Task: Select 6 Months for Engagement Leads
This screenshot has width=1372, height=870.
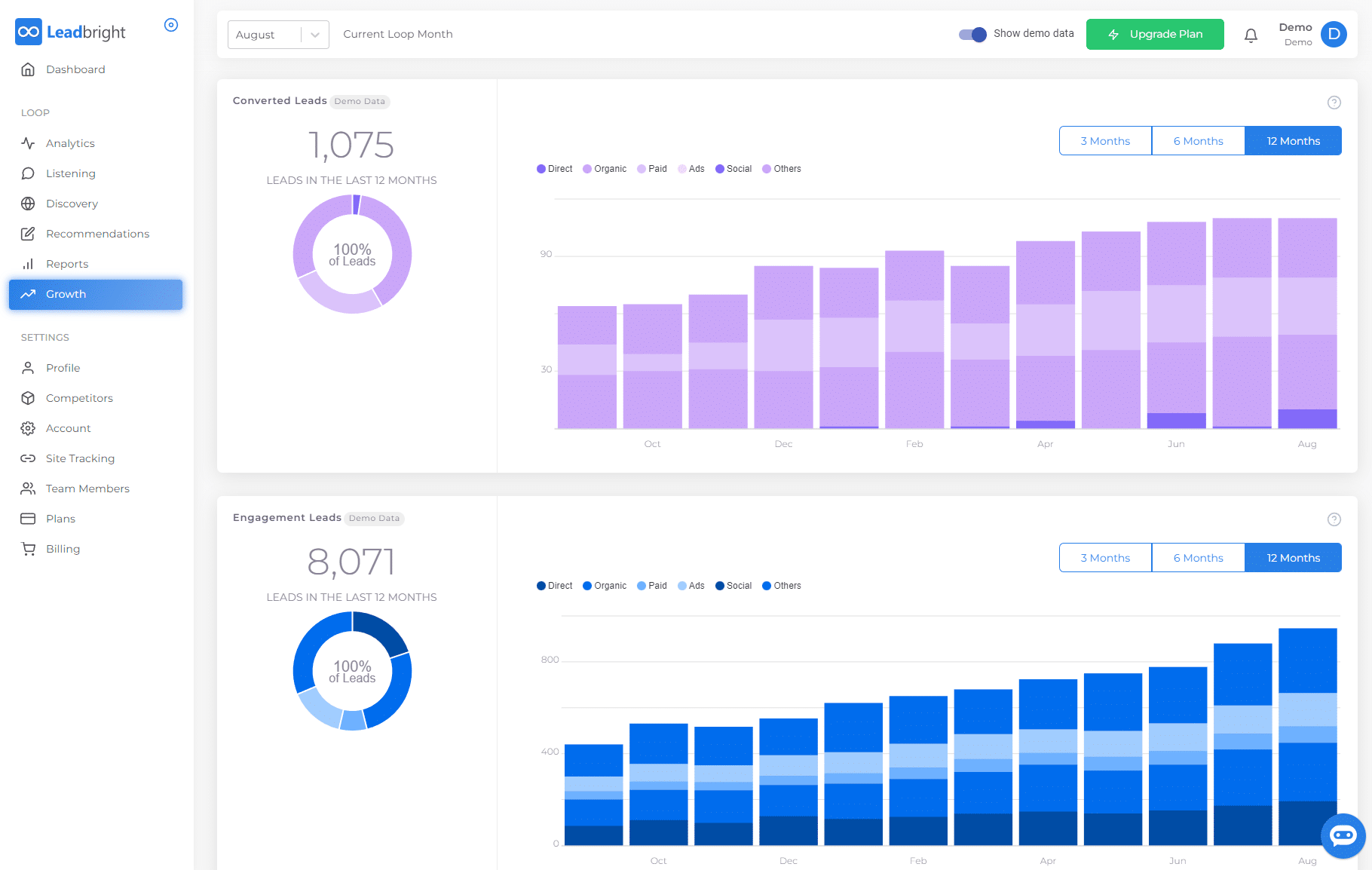Action: [1198, 558]
